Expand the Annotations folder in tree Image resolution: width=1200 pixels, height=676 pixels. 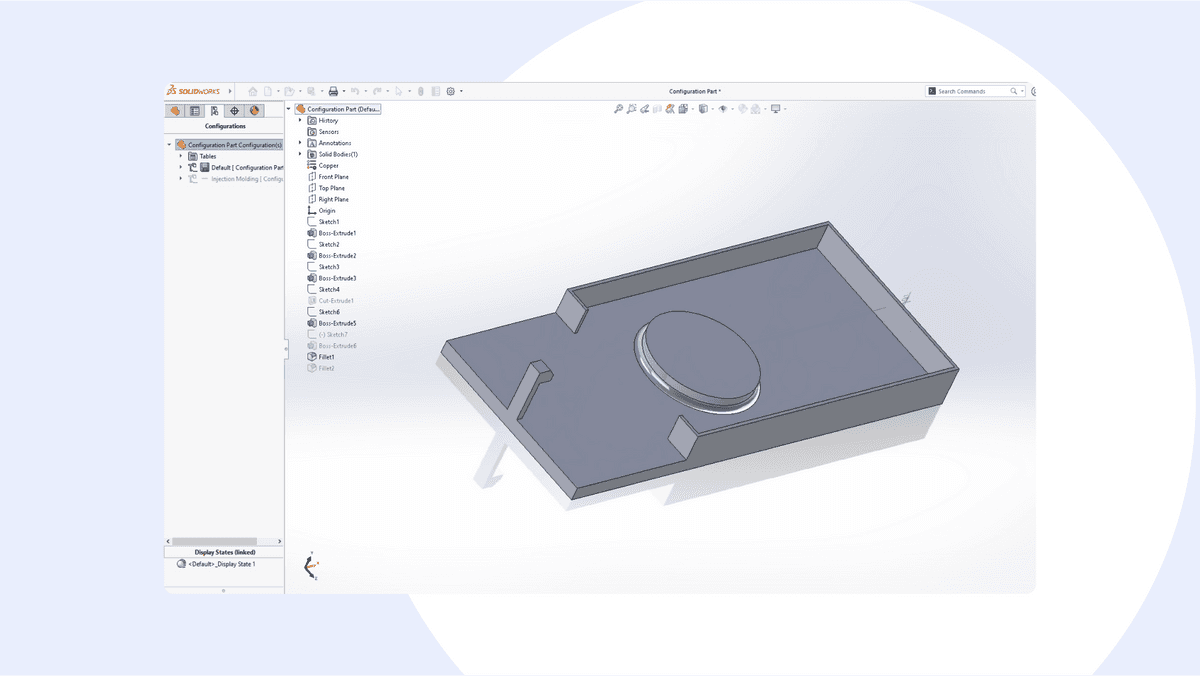point(300,143)
